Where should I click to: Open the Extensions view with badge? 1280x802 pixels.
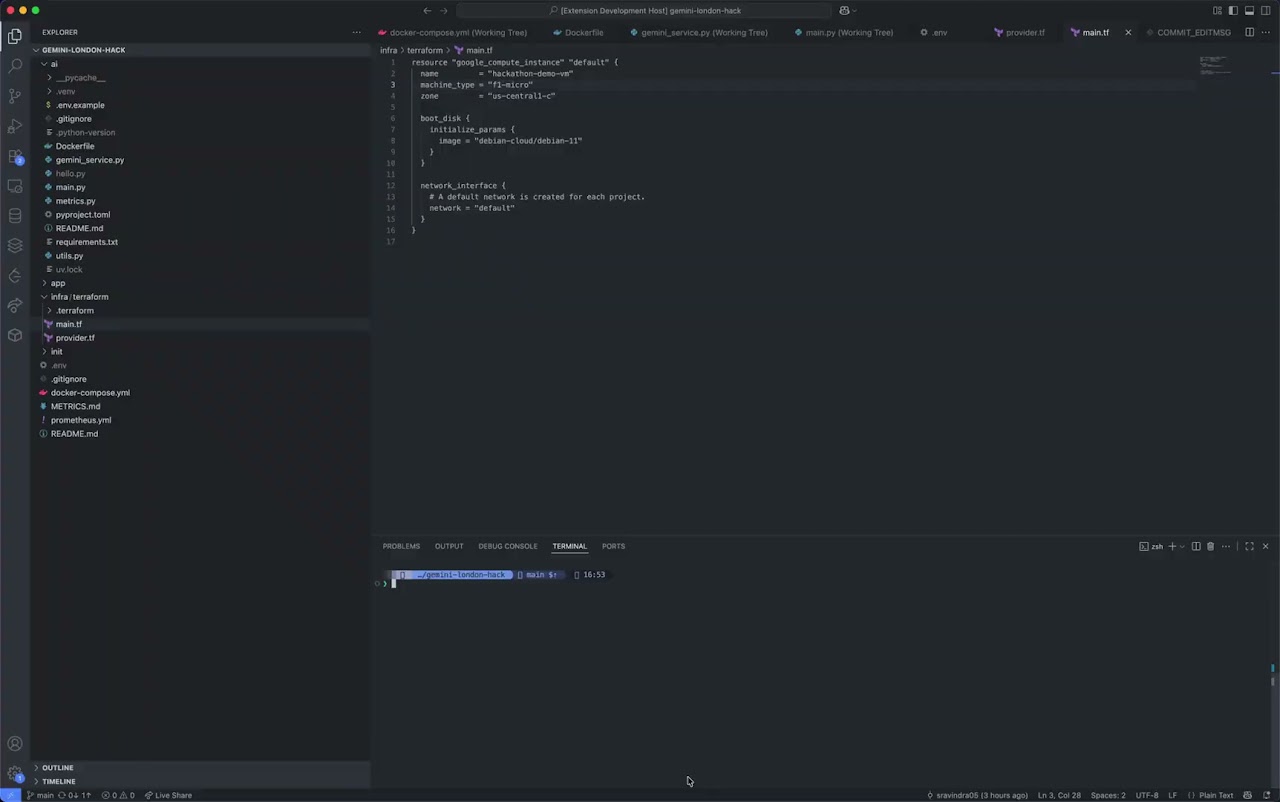15,156
